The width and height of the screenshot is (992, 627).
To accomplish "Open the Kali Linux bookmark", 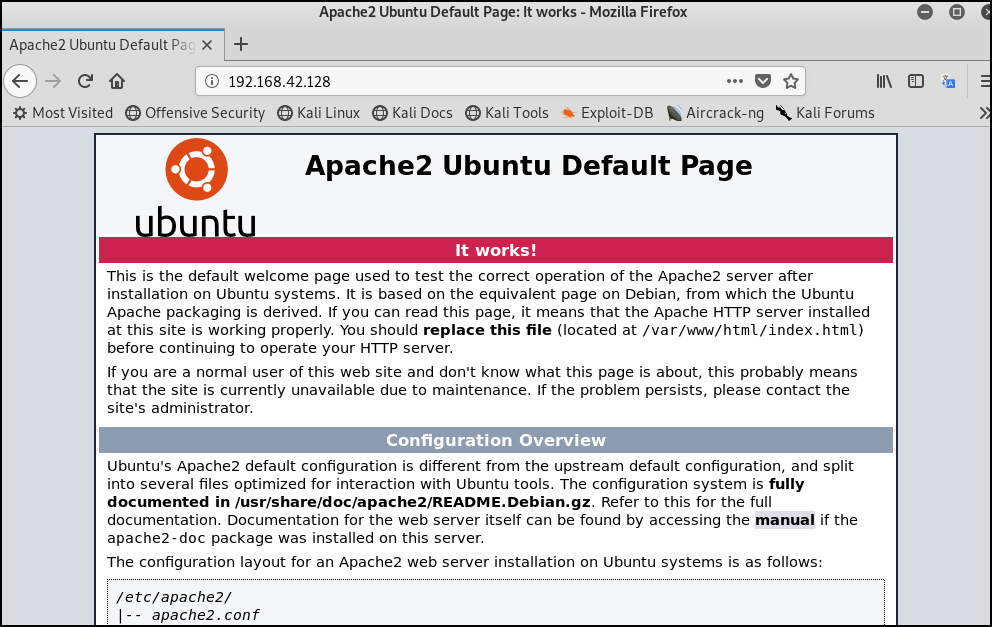I will click(x=319, y=113).
